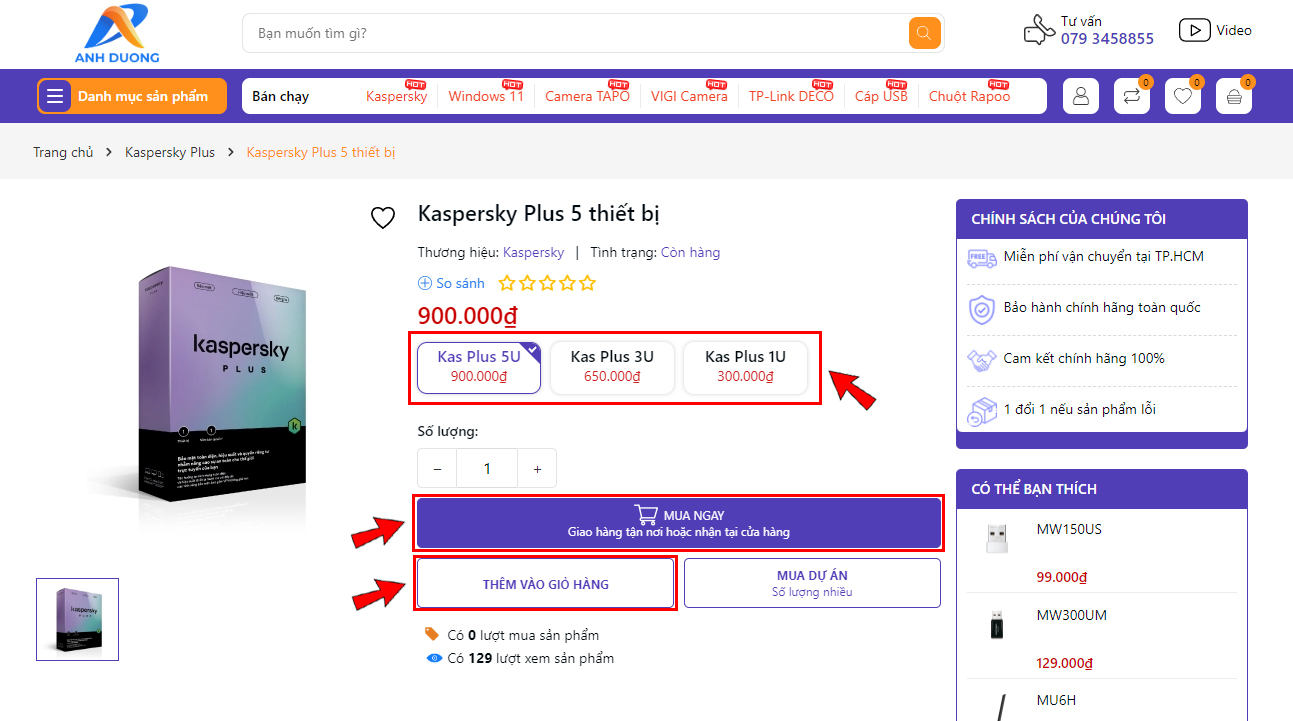
Task: Click the 'Bán chạy' label
Action: point(281,96)
